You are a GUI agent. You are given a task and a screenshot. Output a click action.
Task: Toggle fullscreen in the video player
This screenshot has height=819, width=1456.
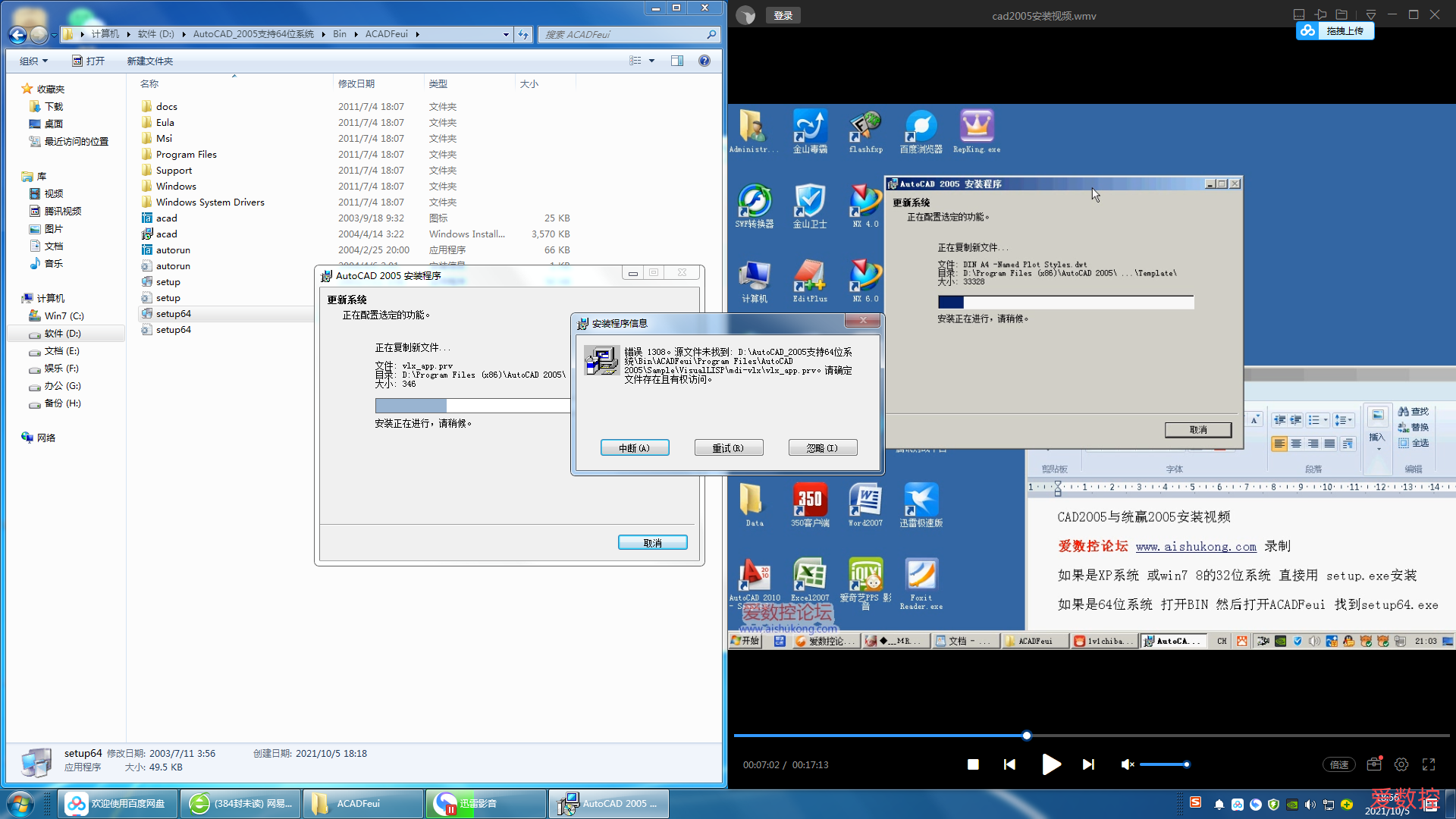tap(1429, 764)
